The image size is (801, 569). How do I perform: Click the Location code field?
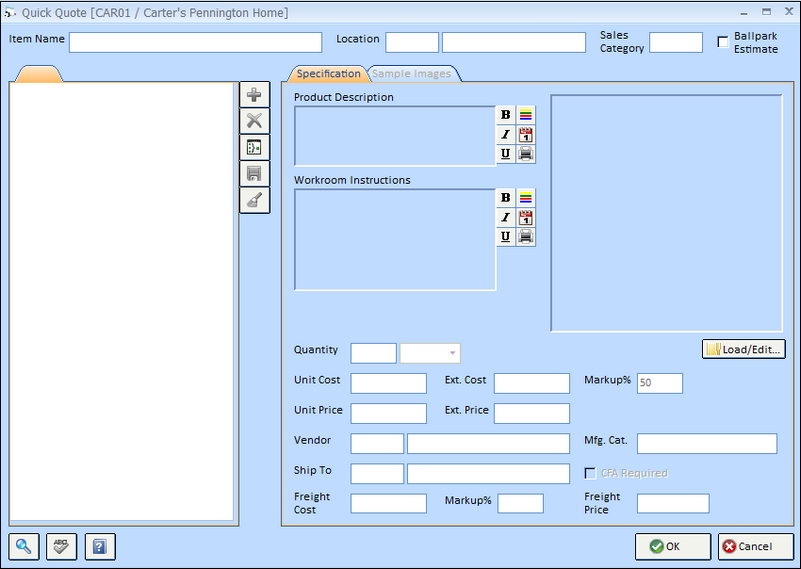(412, 42)
